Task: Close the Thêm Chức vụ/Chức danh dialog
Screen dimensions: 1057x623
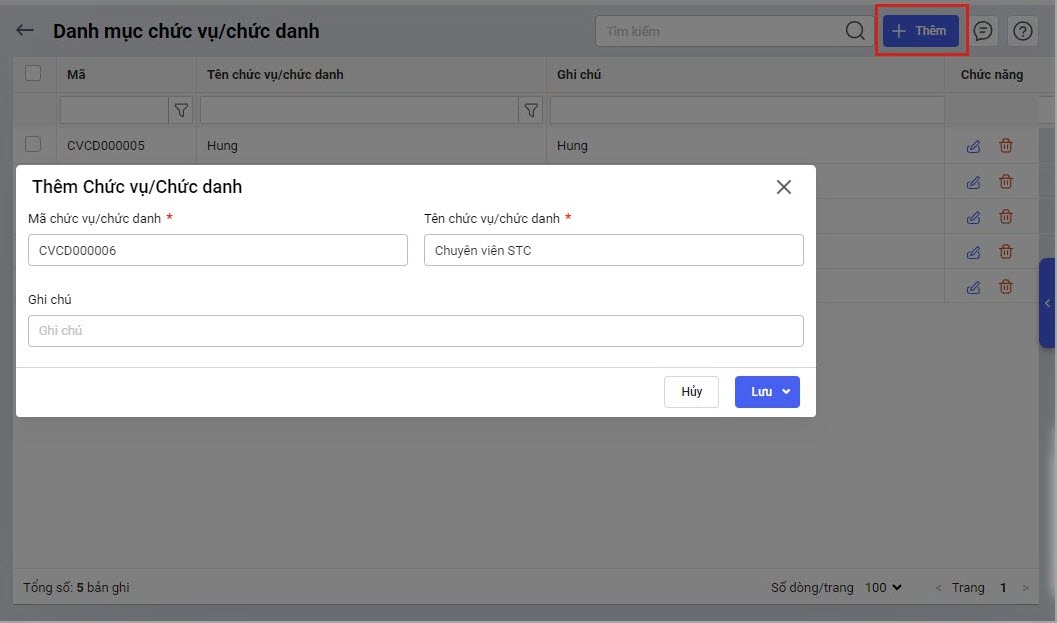Action: coord(784,187)
